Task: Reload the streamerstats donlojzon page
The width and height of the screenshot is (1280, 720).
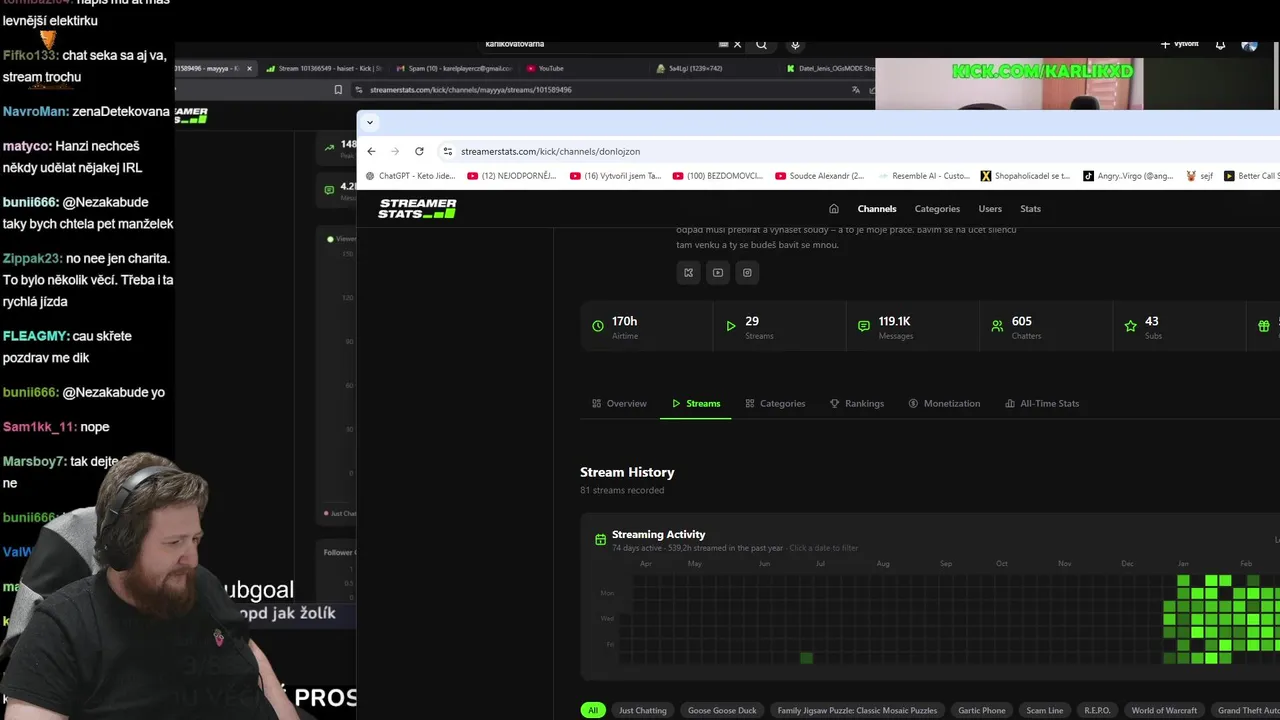Action: point(419,151)
